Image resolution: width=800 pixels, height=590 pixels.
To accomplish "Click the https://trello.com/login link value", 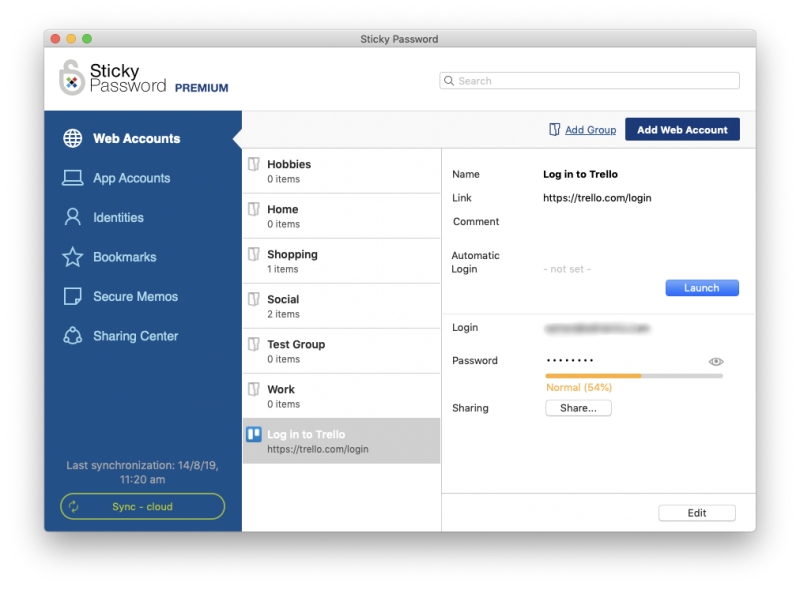I will click(597, 198).
